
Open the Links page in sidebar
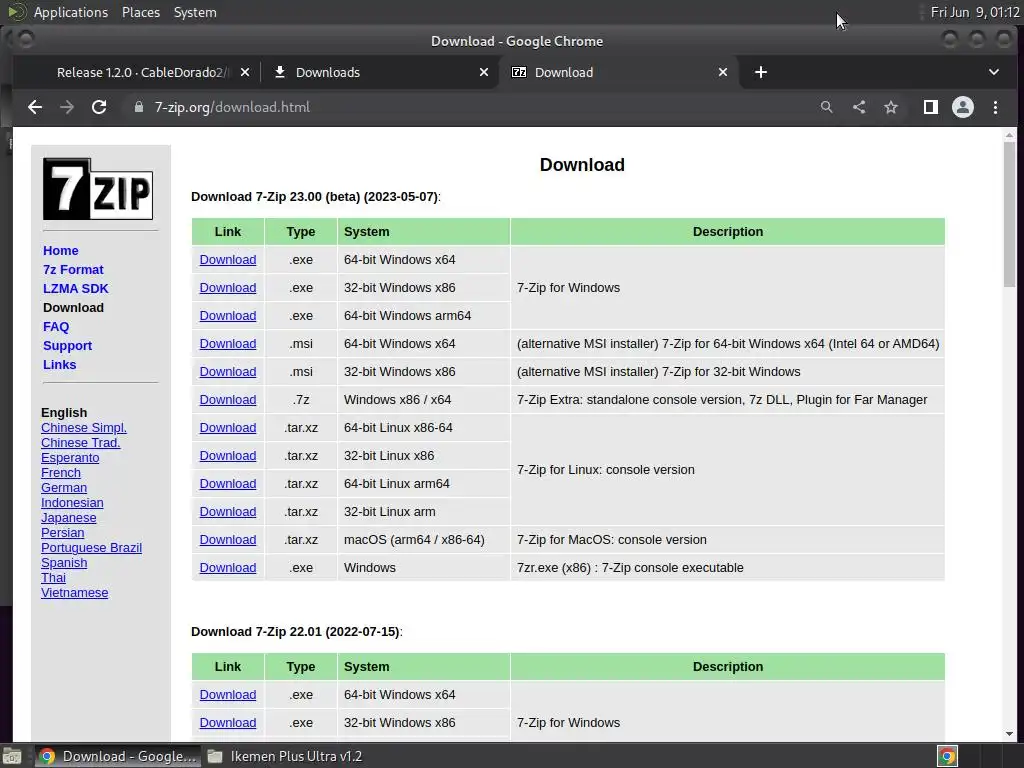tap(59, 364)
